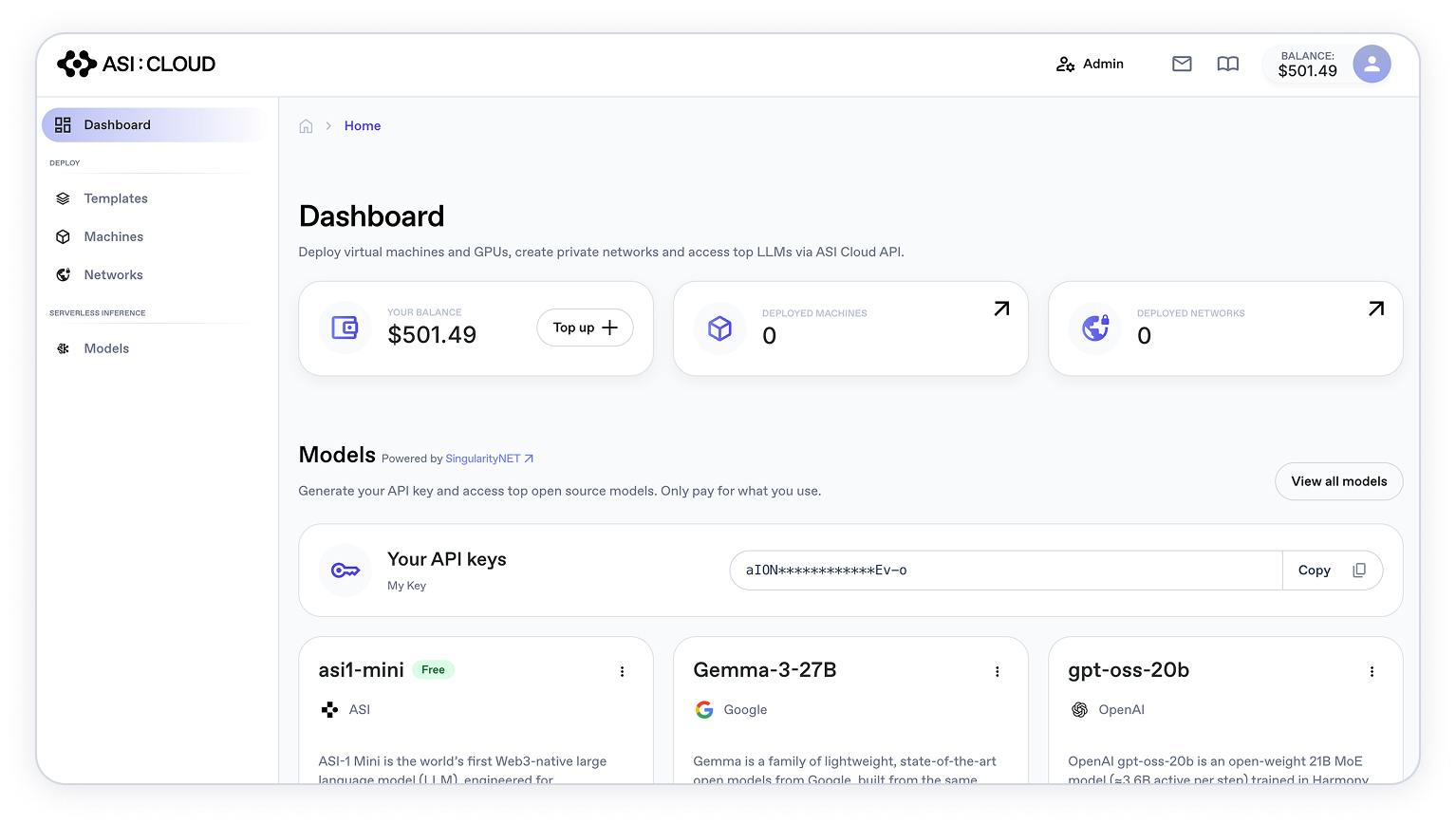
Task: Open the asi1-mini three-dot menu
Action: [623, 671]
